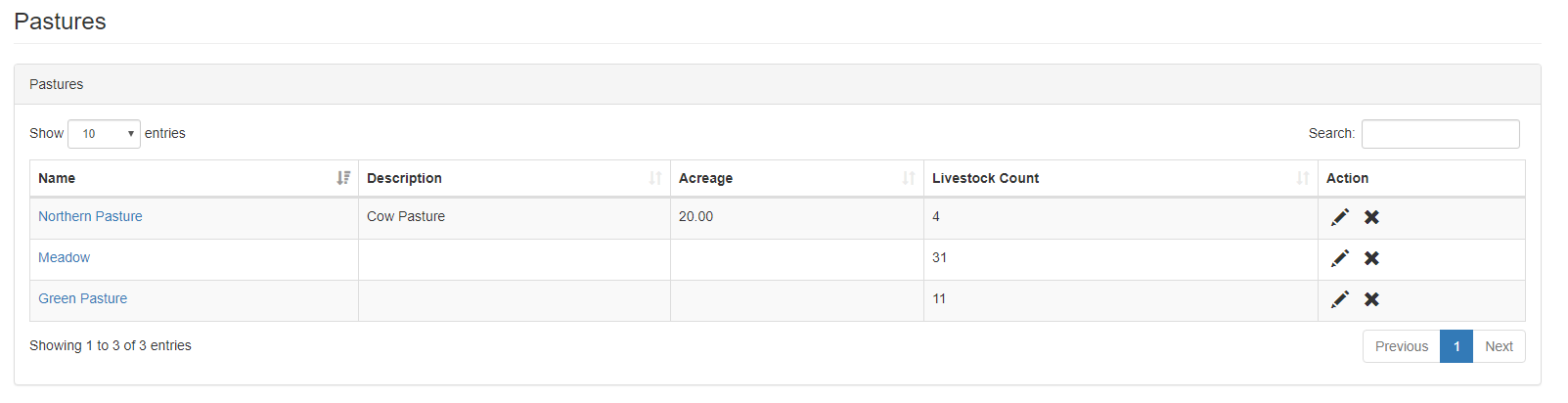
Task: Open the Show entries dropdown
Action: 104,134
